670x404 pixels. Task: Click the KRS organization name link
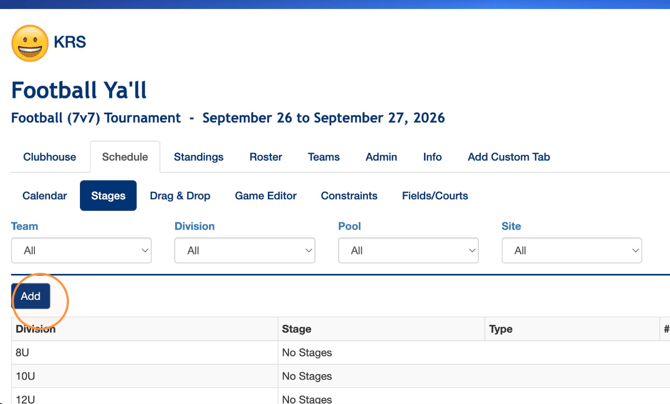(70, 42)
